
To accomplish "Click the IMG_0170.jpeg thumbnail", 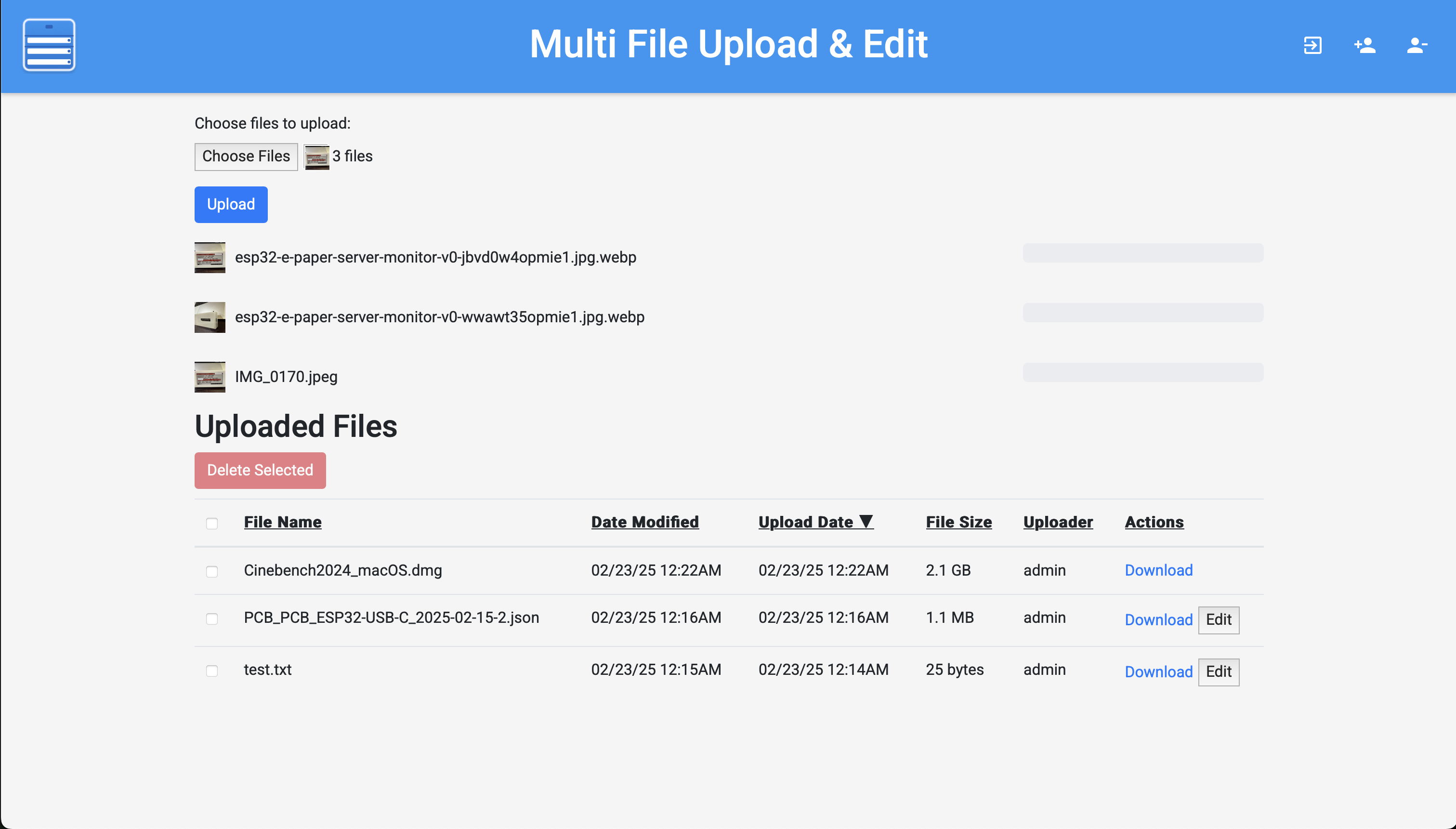I will click(210, 377).
